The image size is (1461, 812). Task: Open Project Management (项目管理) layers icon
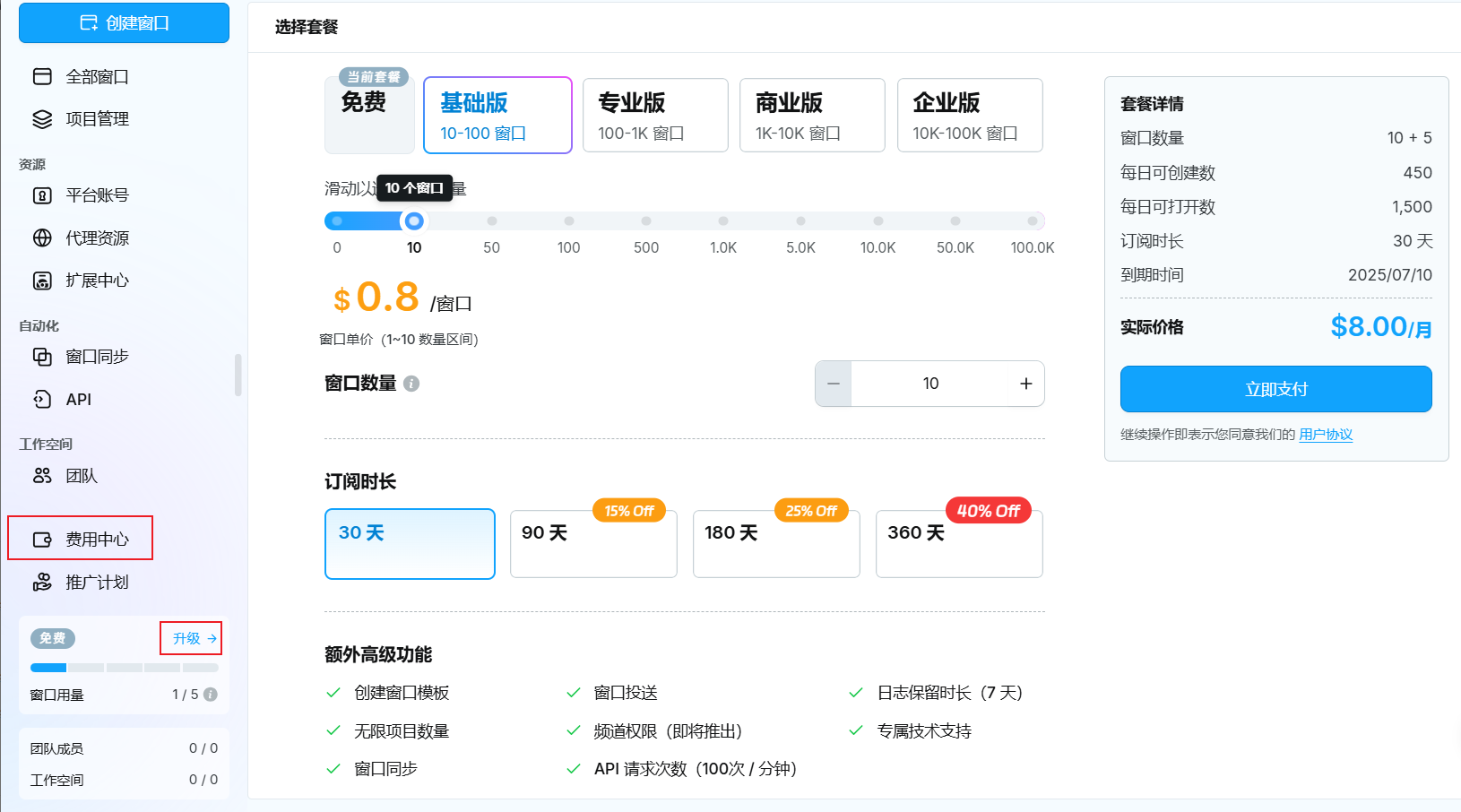pos(42,119)
